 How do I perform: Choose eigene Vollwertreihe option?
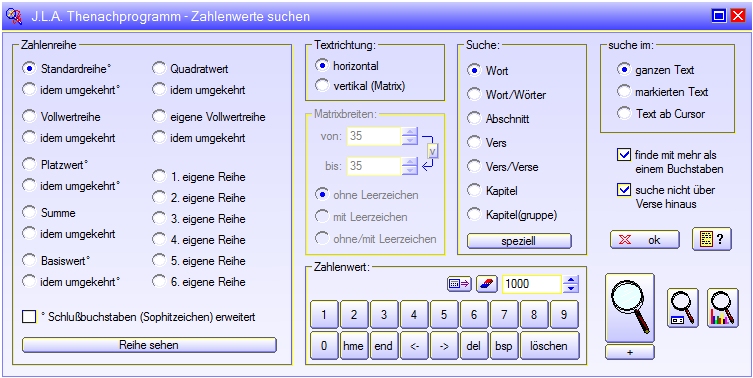click(x=159, y=116)
